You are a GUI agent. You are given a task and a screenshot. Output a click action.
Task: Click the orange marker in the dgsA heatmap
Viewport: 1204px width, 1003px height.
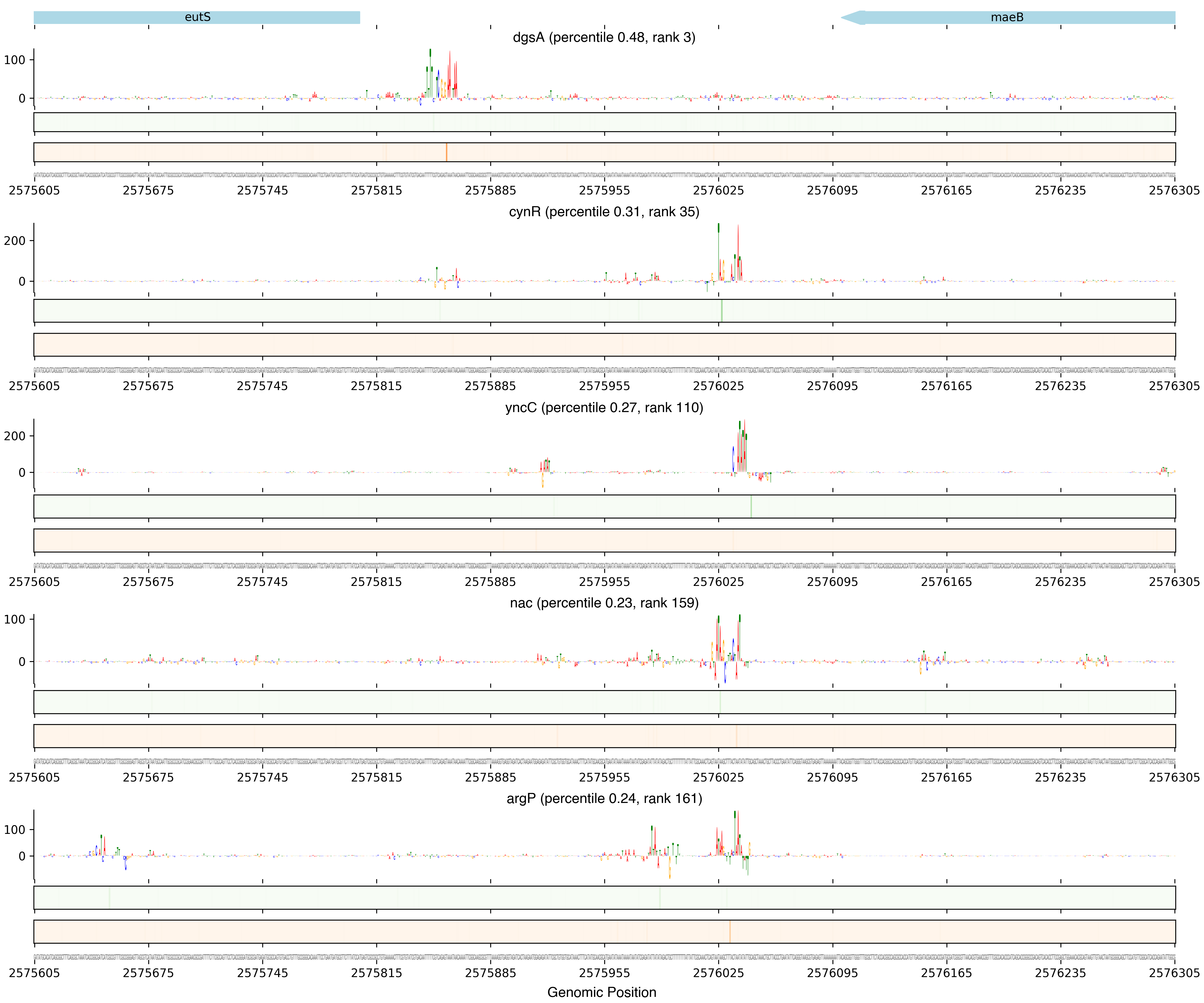tap(447, 152)
